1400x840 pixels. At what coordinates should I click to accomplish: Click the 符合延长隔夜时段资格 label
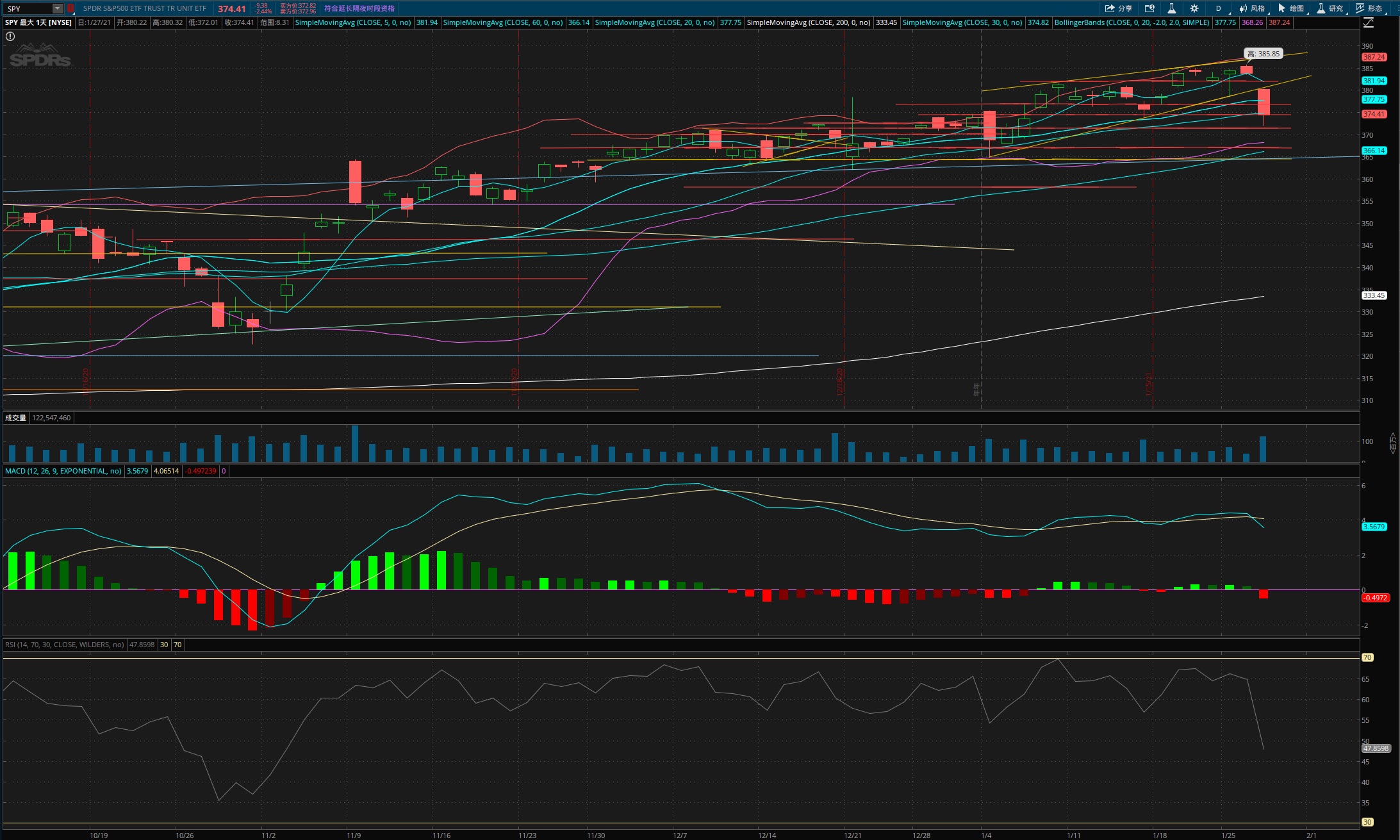point(359,8)
